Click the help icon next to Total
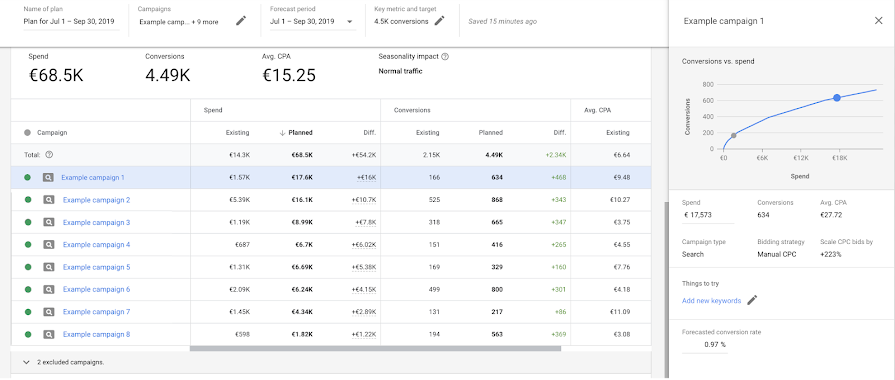Viewport: 895px width, 380px height. coord(49,155)
